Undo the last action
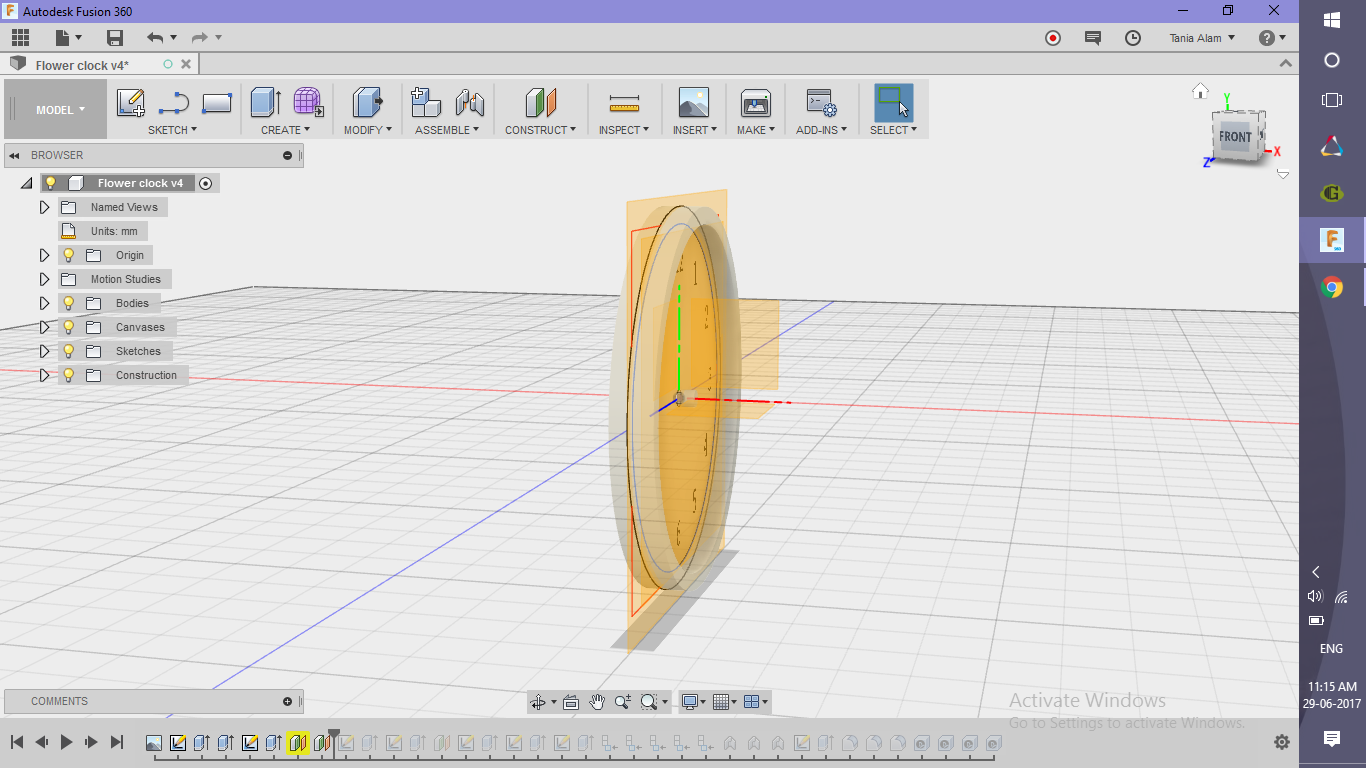The image size is (1366, 768). [x=154, y=38]
